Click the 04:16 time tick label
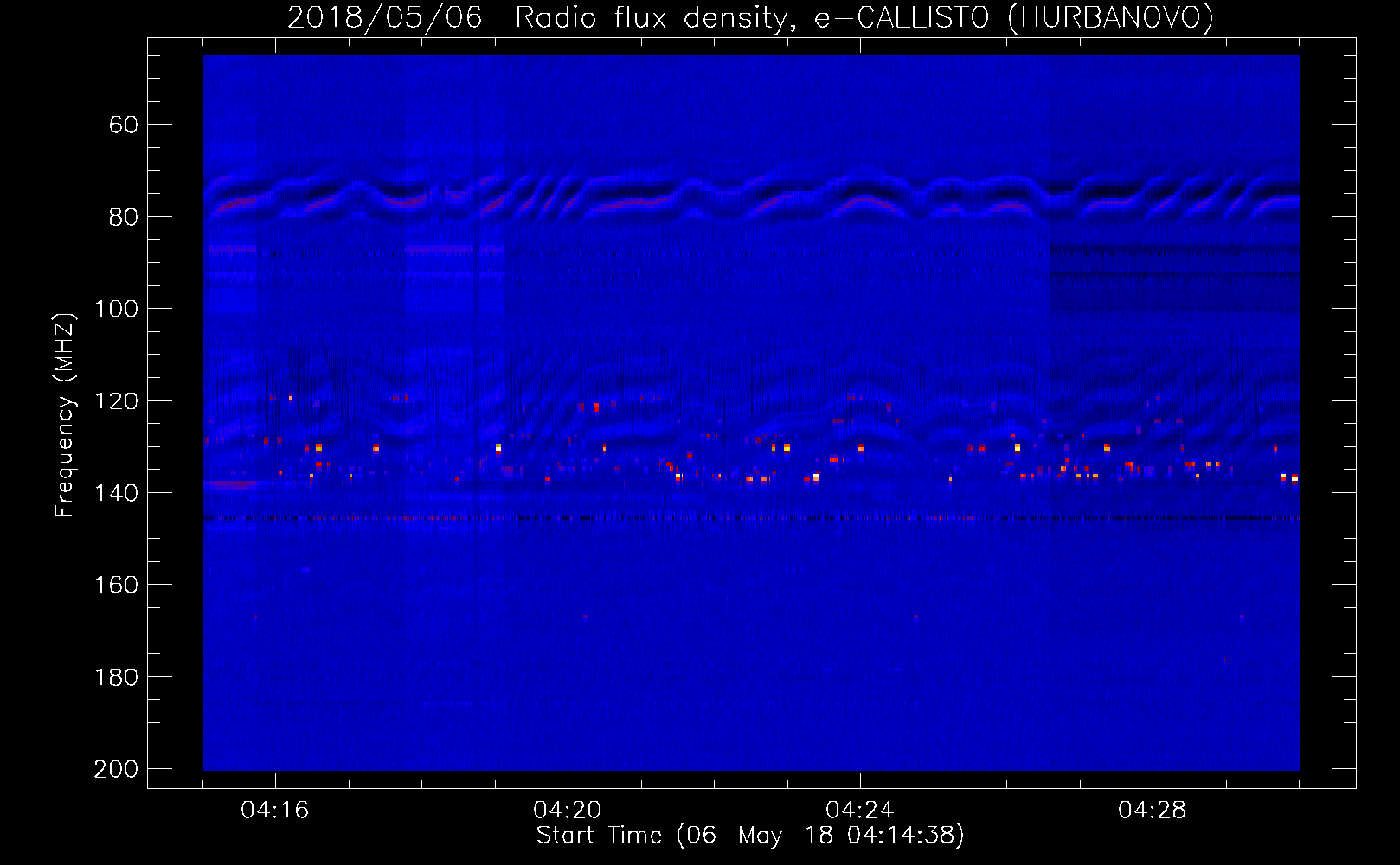The width and height of the screenshot is (1400, 865). click(274, 811)
